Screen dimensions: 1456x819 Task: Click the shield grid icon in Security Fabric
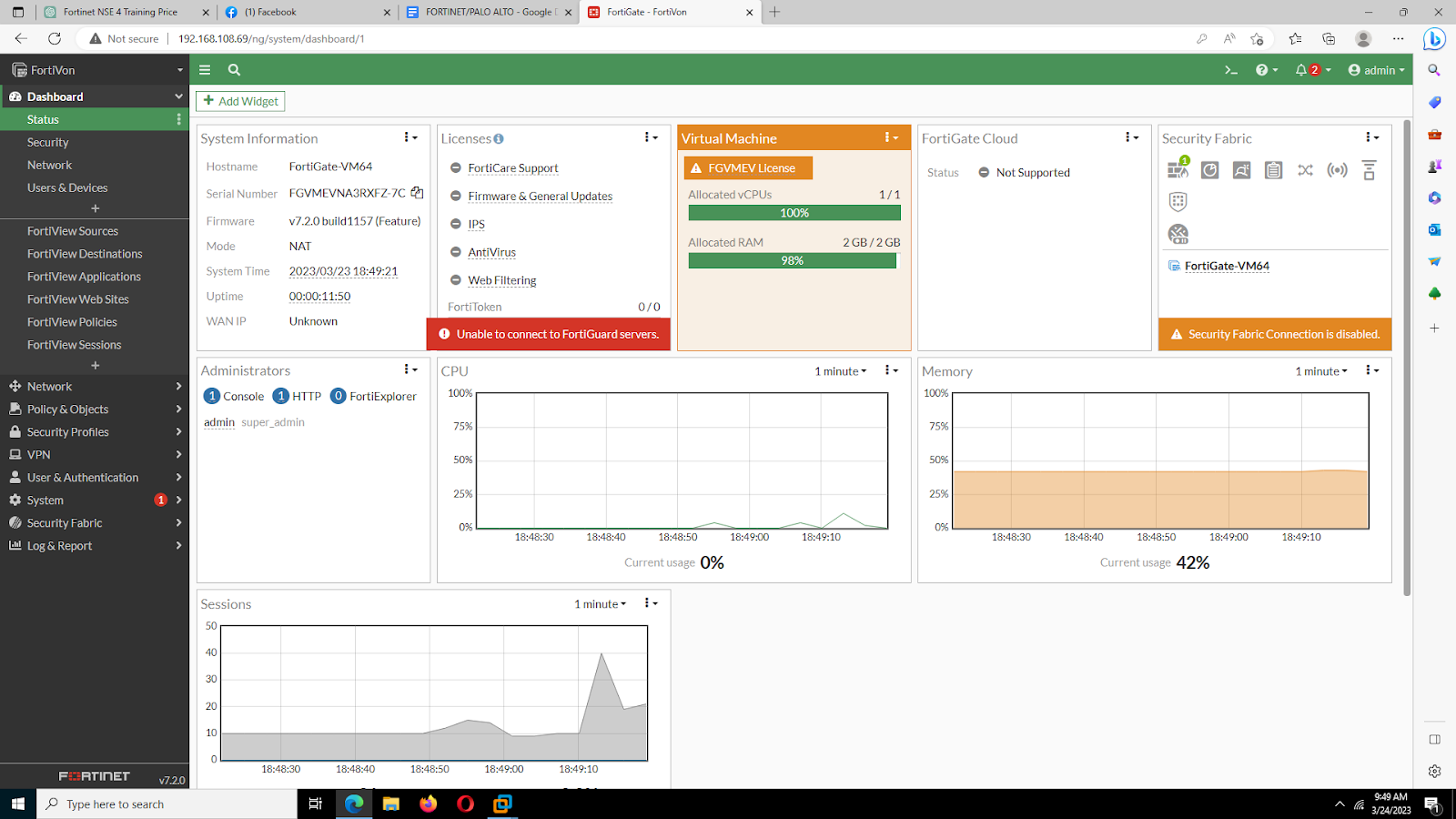[1178, 201]
